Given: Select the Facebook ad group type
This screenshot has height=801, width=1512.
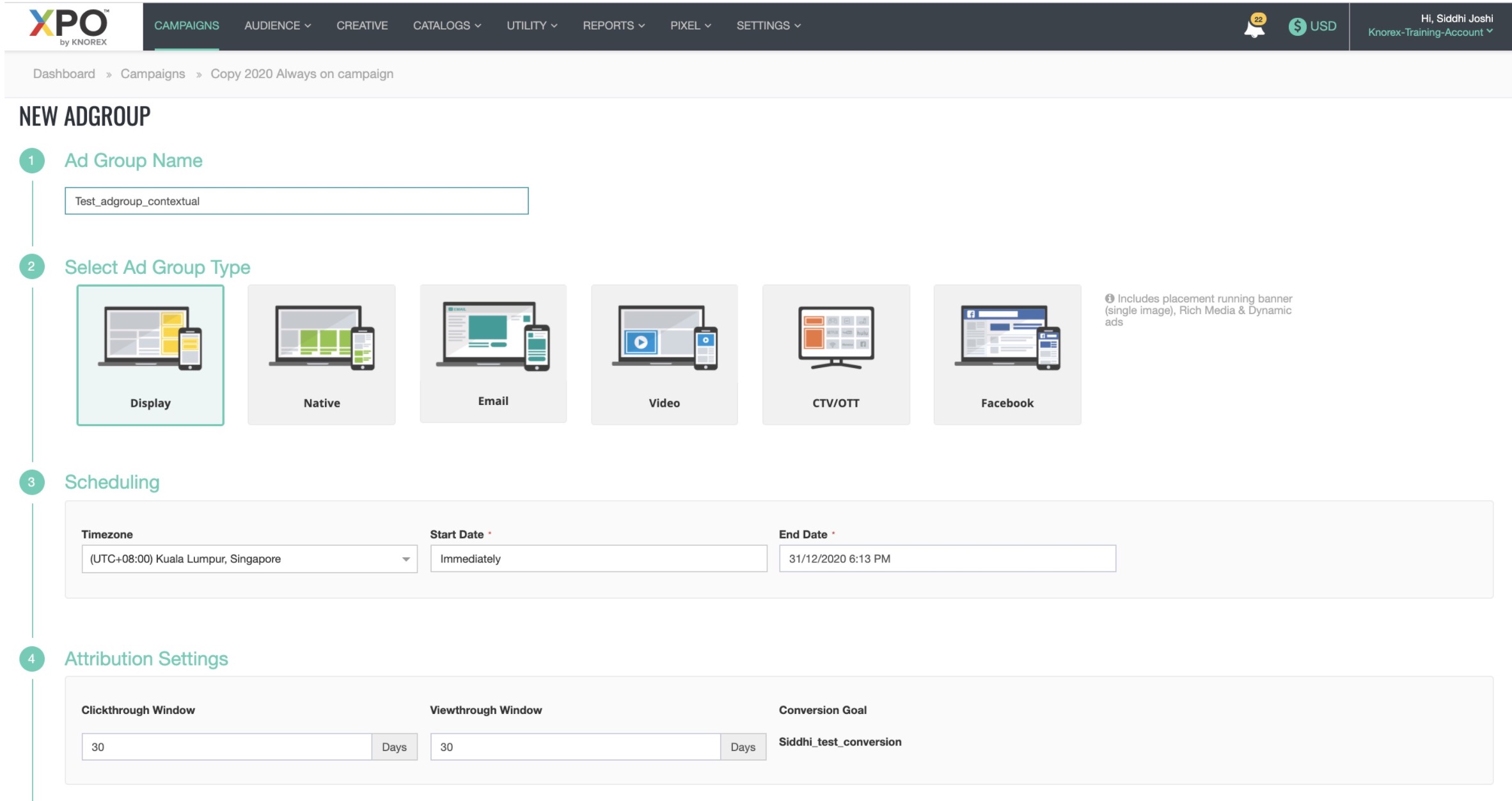Looking at the screenshot, I should (x=1007, y=354).
